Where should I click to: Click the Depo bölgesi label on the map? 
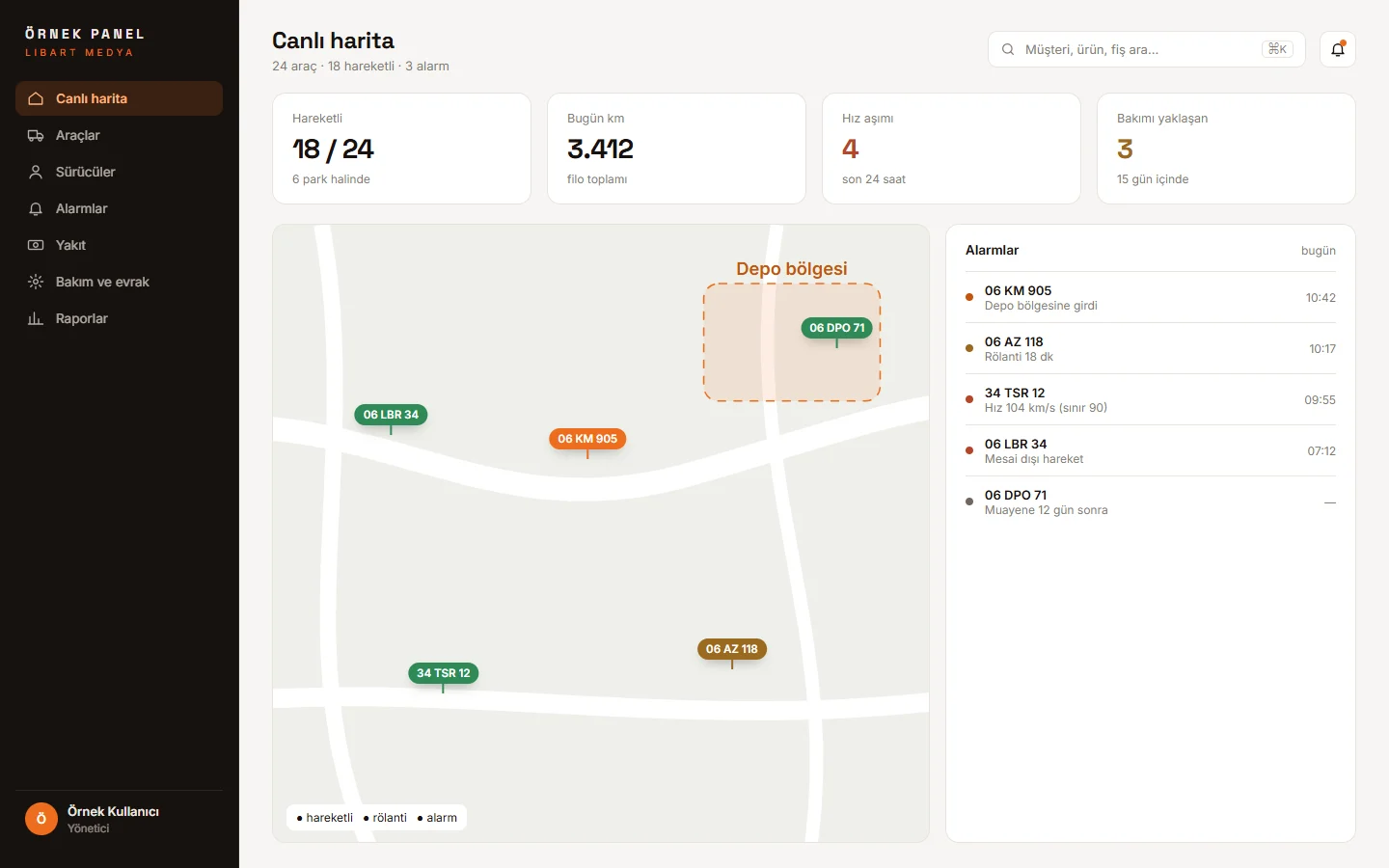coord(792,269)
